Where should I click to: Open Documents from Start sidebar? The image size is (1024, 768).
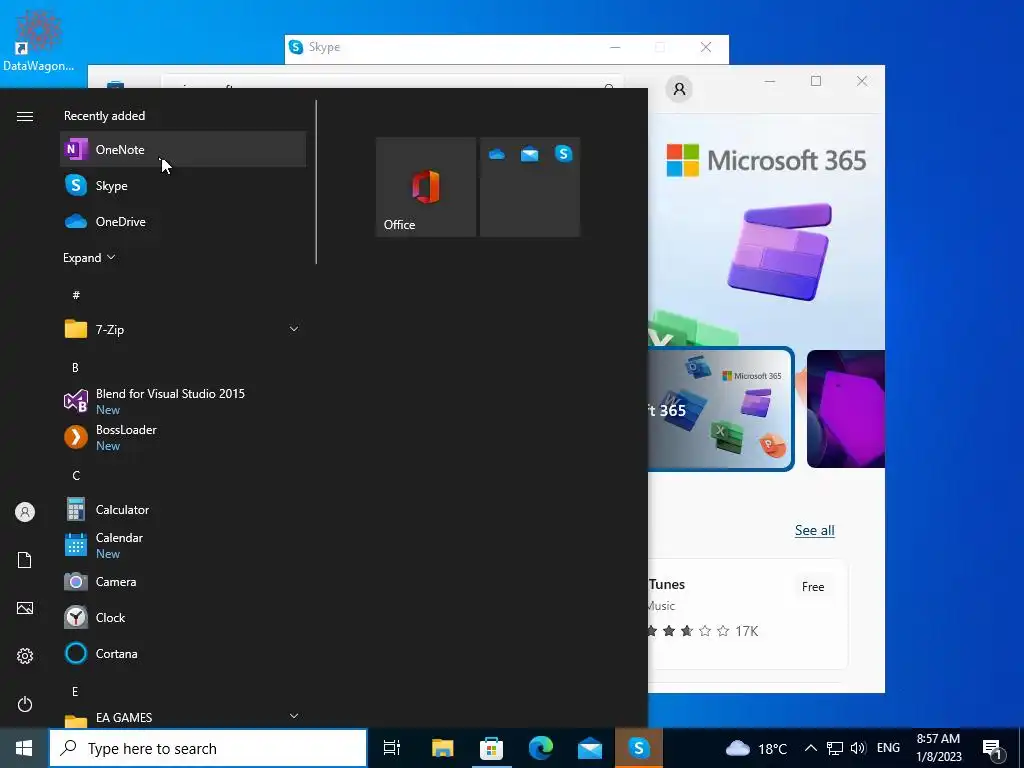25,560
